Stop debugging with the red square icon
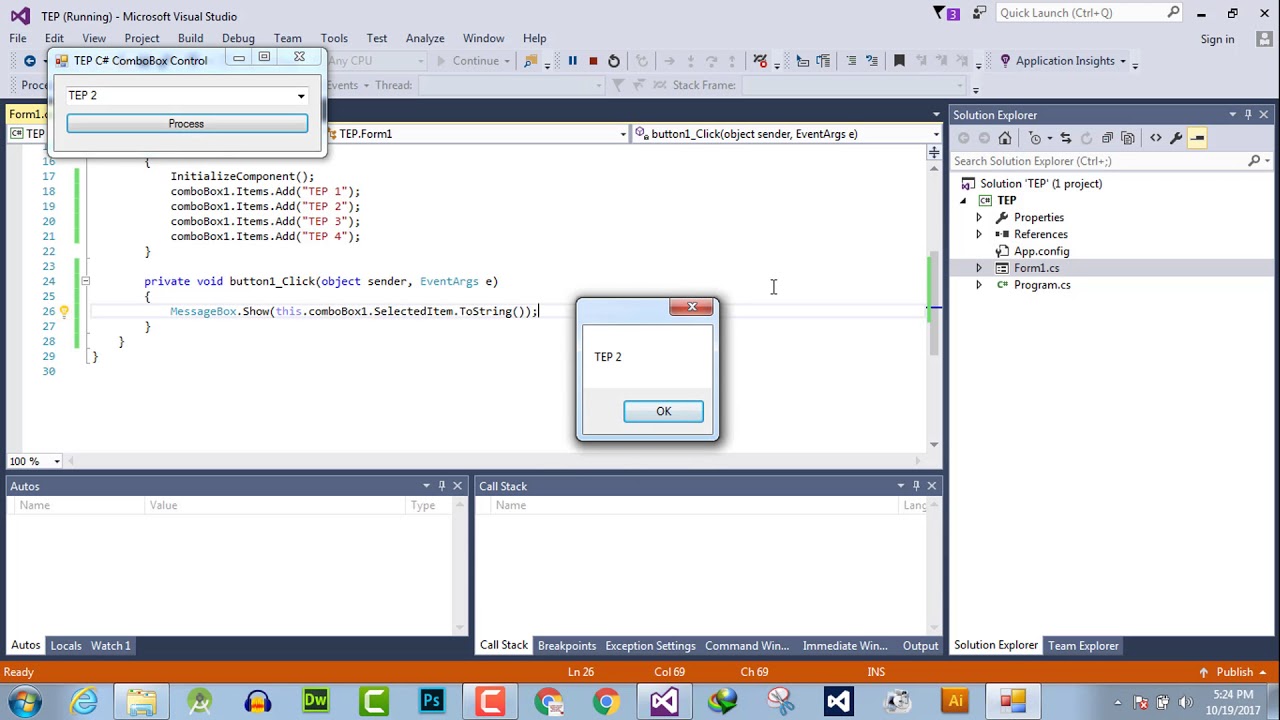The image size is (1280, 720). point(593,61)
